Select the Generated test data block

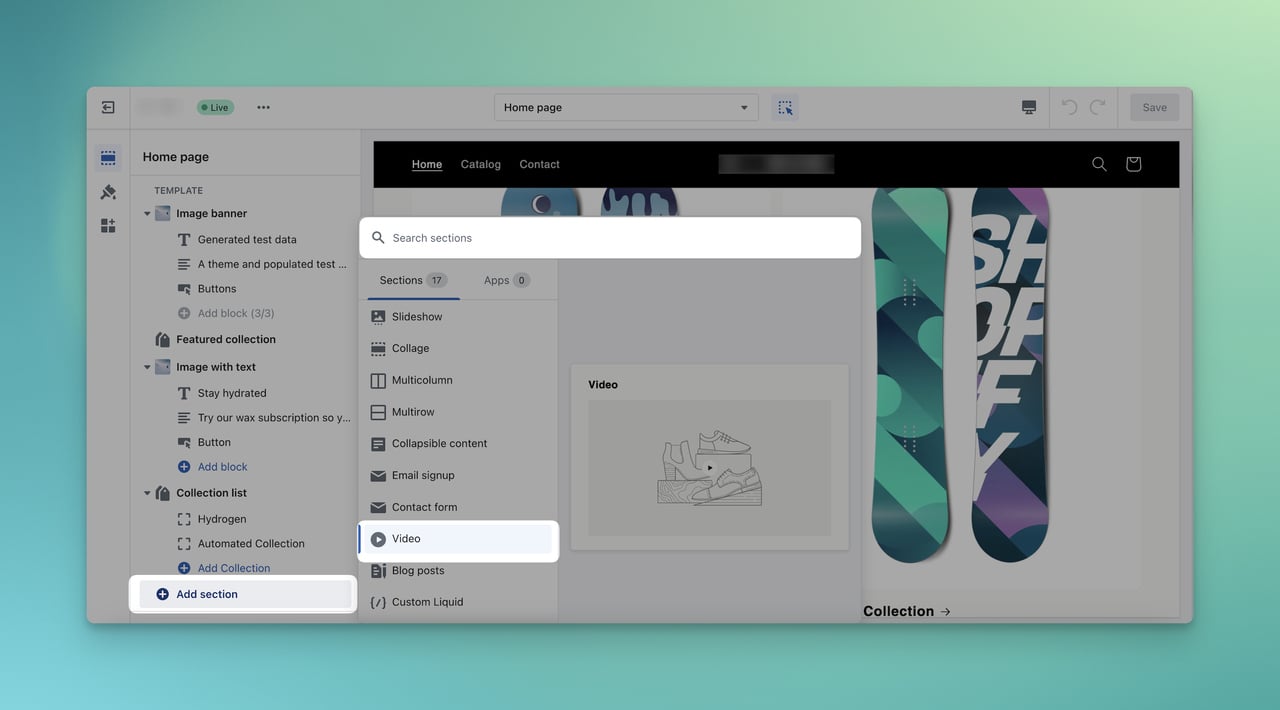coord(247,240)
